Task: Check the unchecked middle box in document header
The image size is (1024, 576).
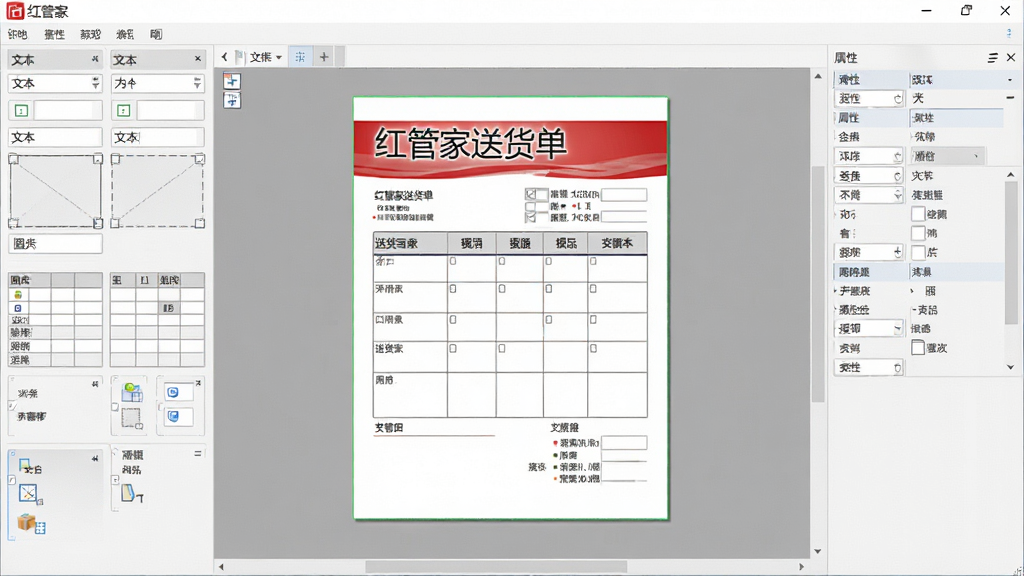Action: (x=531, y=206)
